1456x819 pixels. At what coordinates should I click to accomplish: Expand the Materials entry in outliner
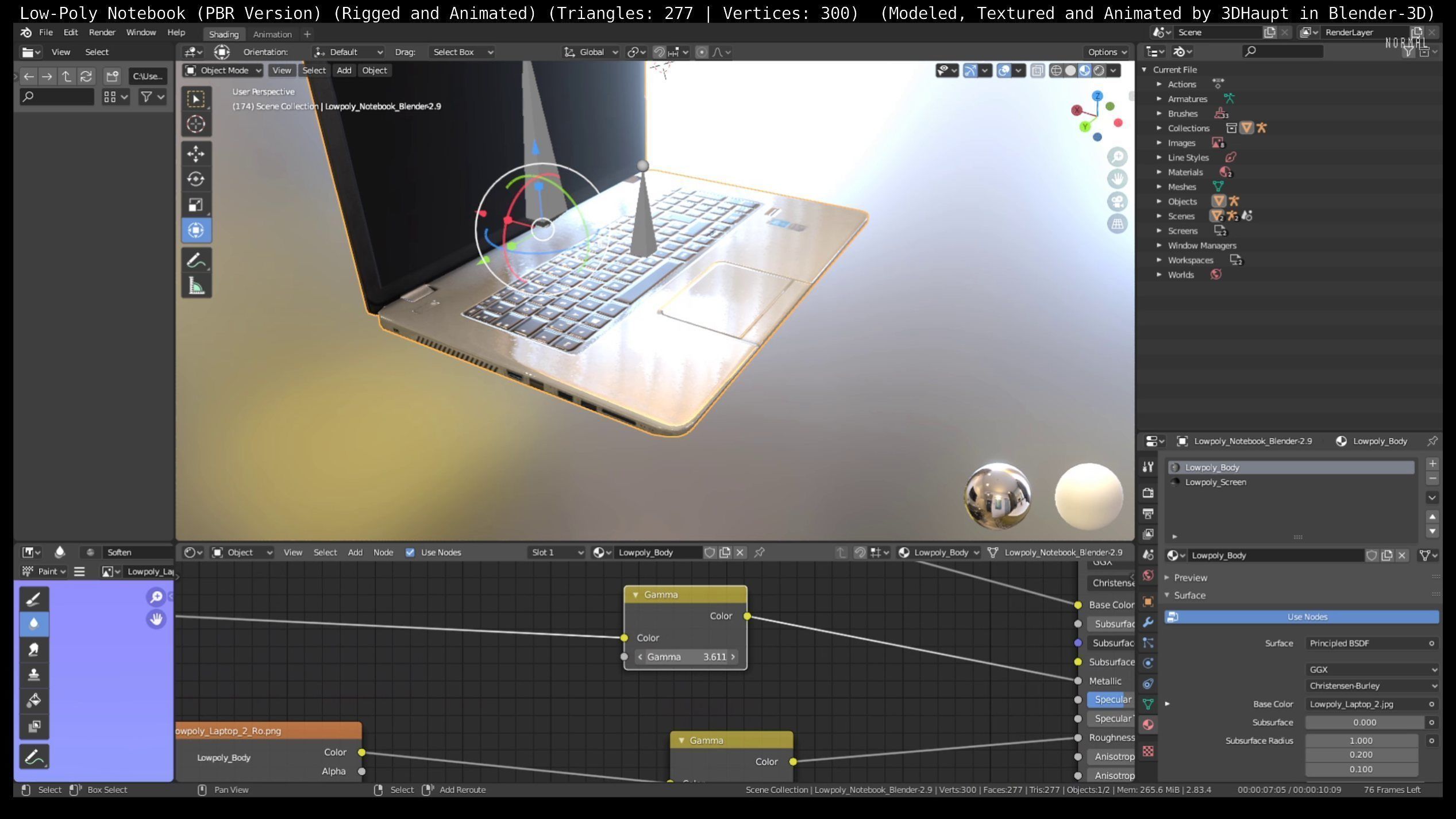pos(1159,172)
